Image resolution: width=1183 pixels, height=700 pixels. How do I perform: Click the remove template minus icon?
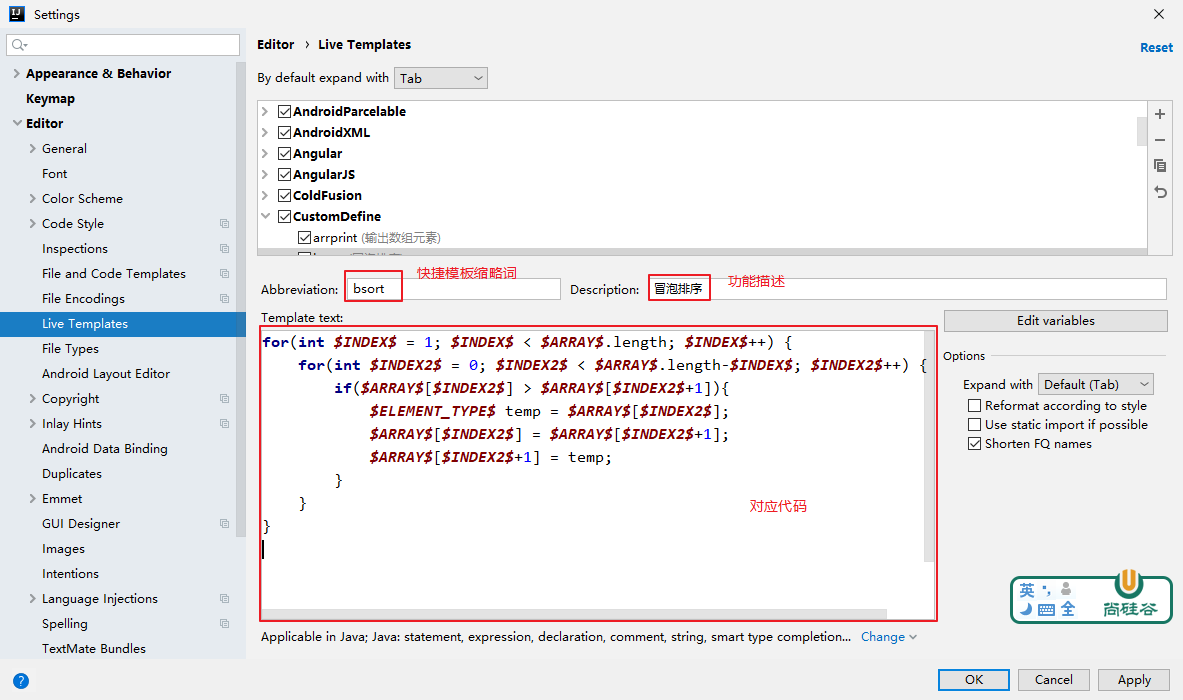pyautogui.click(x=1160, y=140)
